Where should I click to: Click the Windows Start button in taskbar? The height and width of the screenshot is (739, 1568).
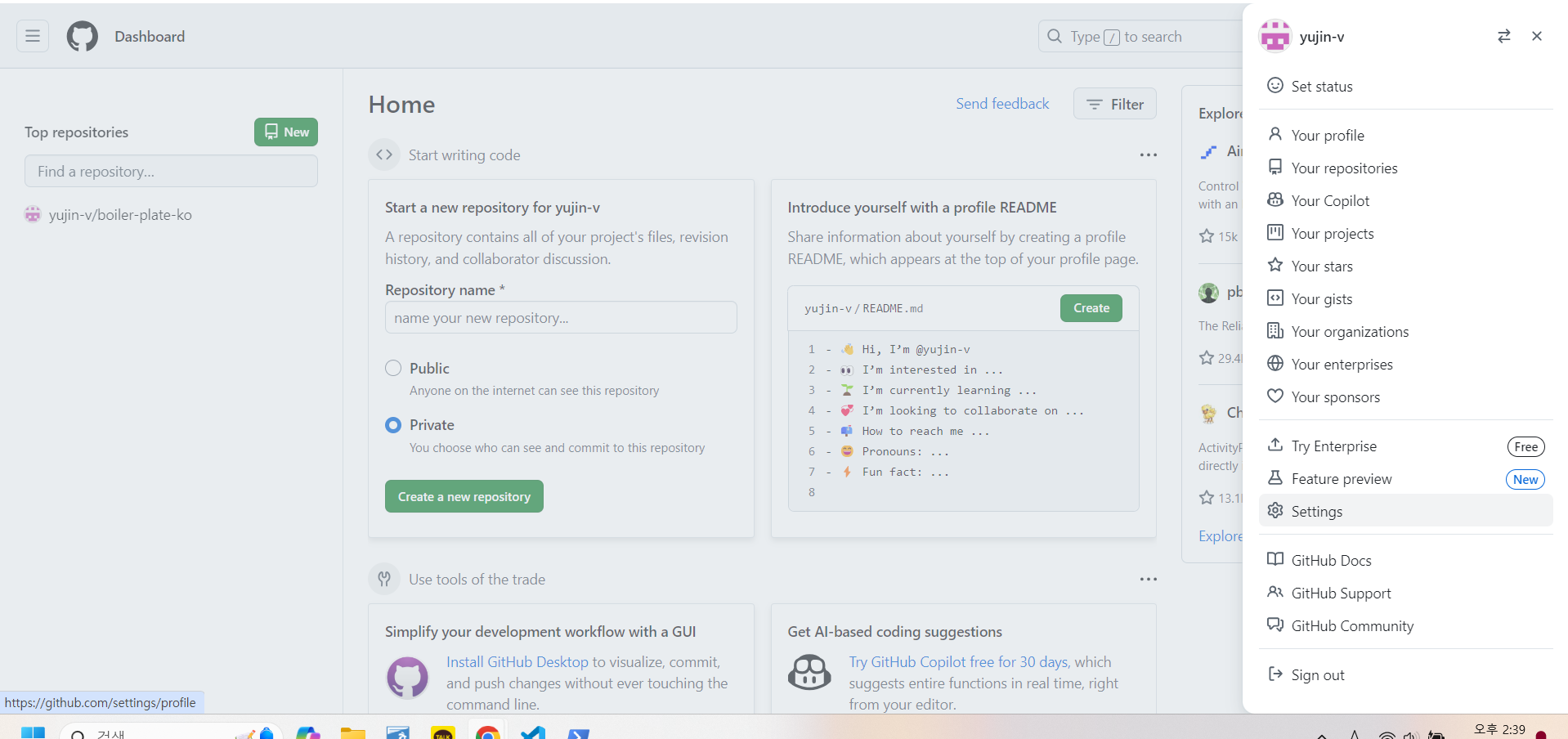pyautogui.click(x=33, y=732)
